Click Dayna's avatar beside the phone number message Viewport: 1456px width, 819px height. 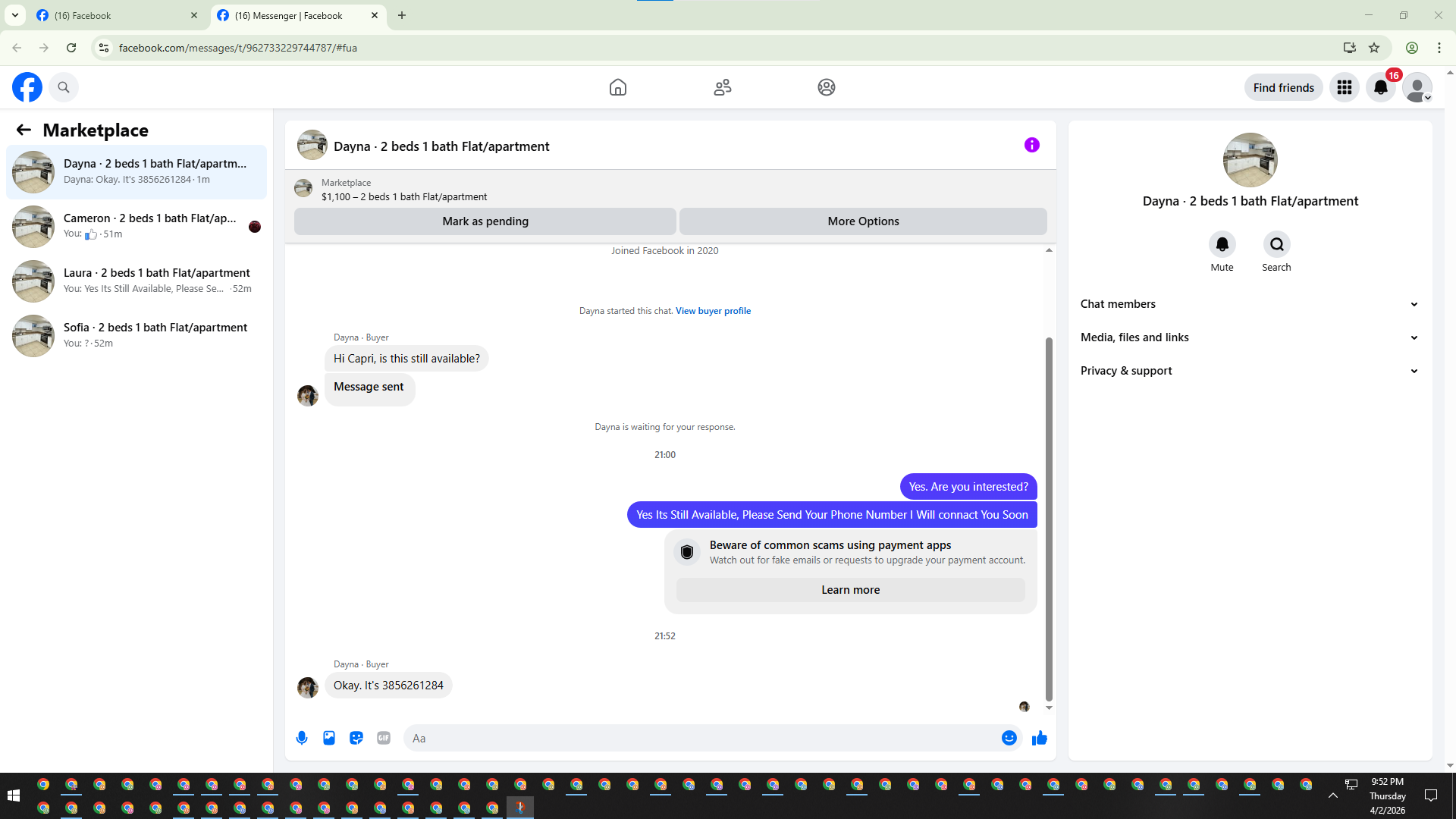[x=308, y=688]
